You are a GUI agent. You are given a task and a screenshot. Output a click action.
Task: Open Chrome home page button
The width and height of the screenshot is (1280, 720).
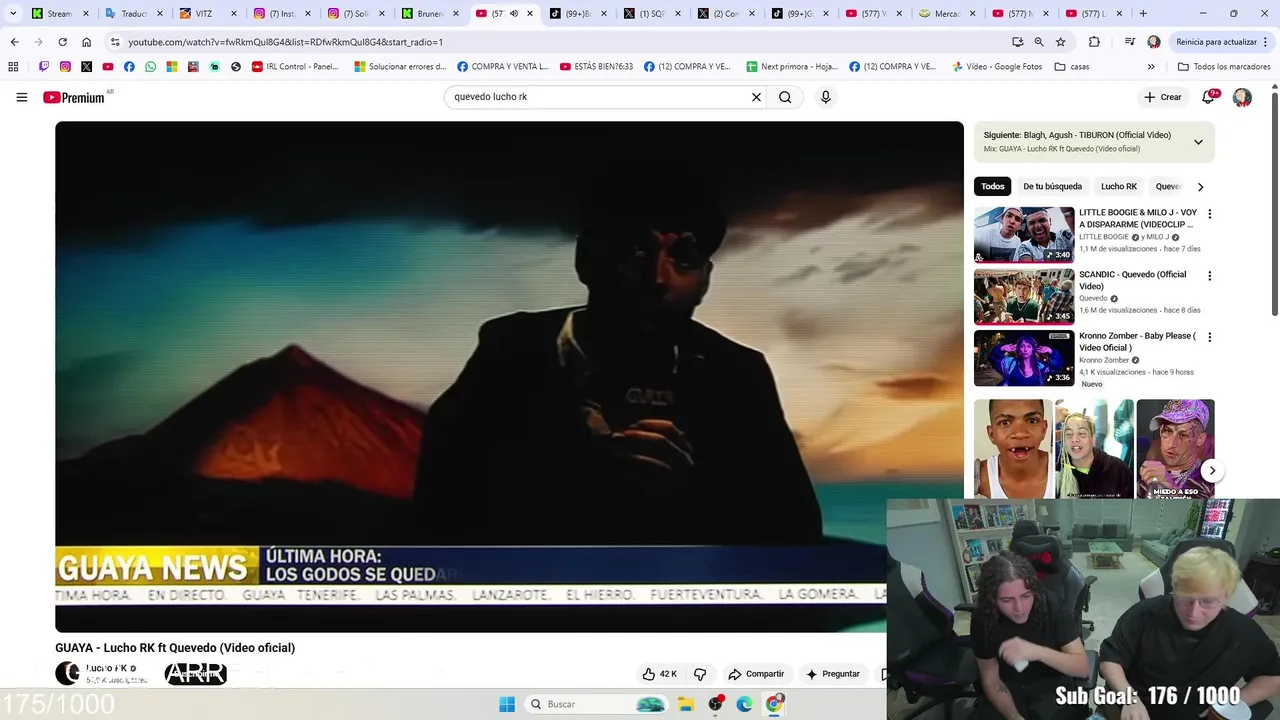coord(87,42)
